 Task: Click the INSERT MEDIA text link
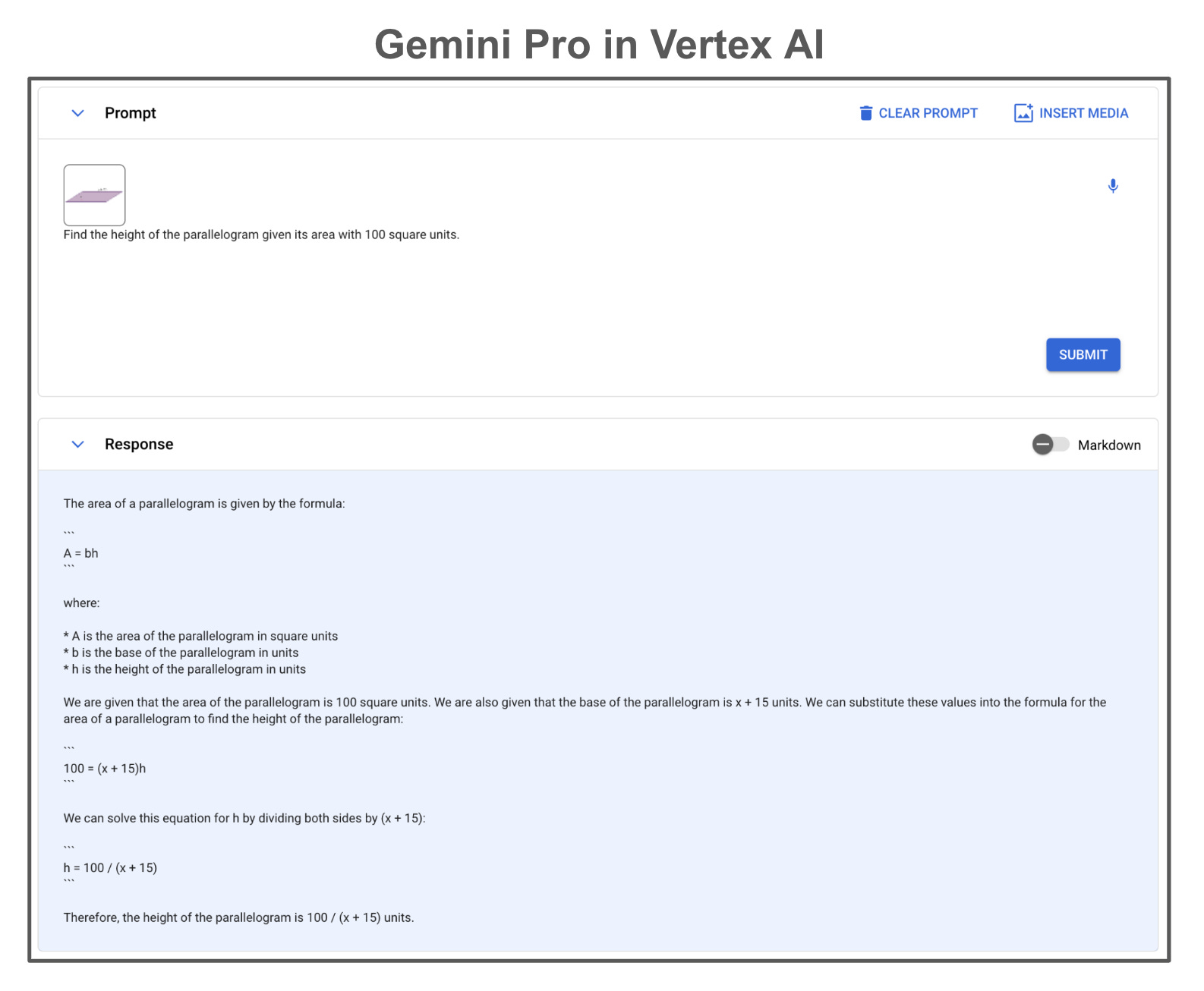pos(1084,112)
